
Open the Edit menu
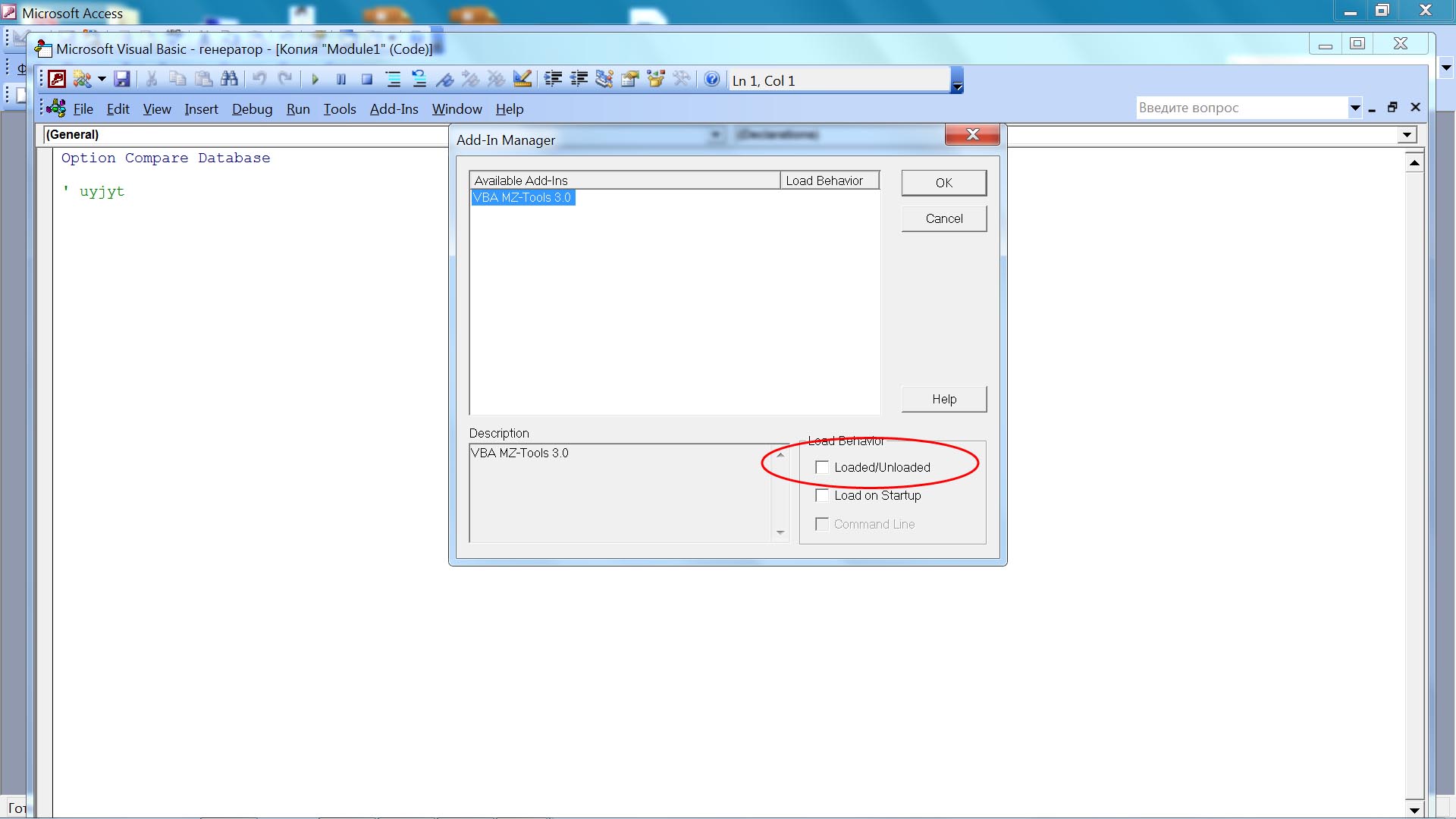pos(118,109)
